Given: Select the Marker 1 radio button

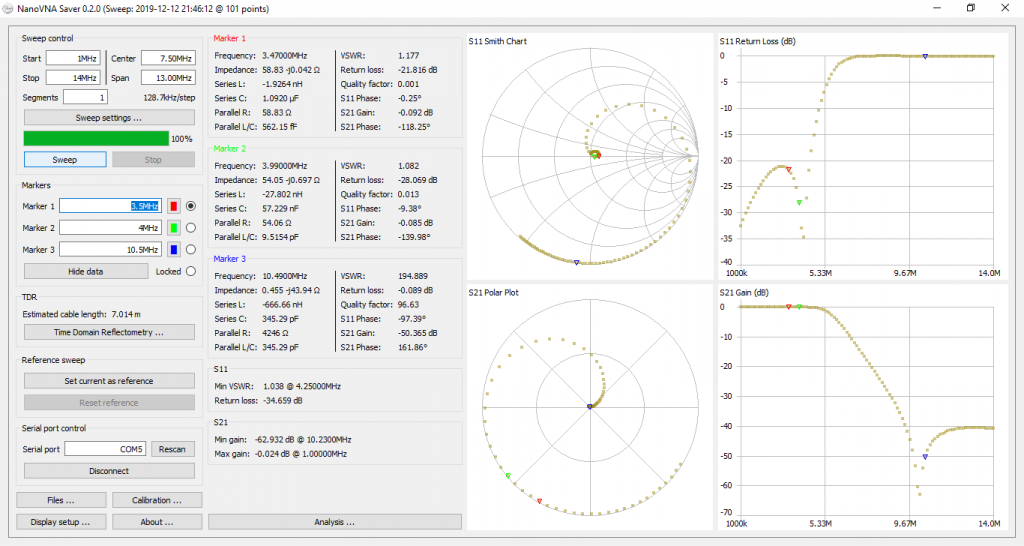Looking at the screenshot, I should pos(191,206).
